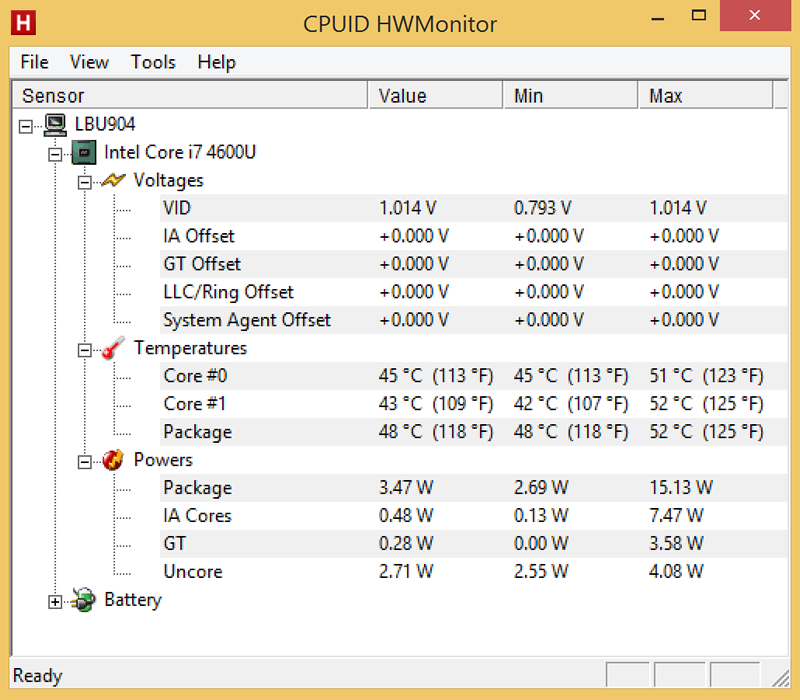Click the Battery icon
Screen dimensions: 800x700
tap(84, 600)
